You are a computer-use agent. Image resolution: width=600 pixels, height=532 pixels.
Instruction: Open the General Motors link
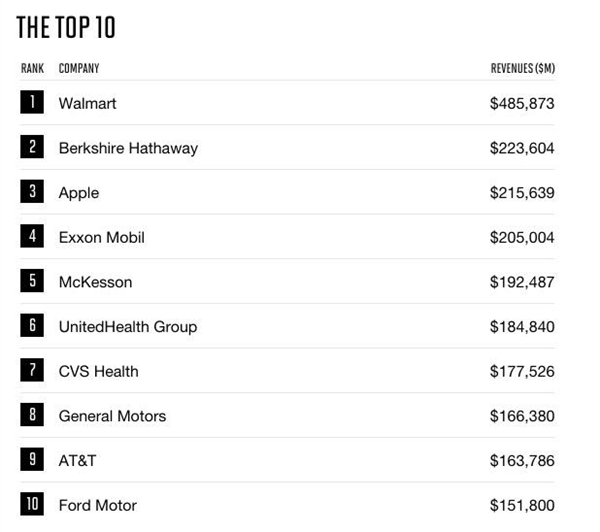tap(112, 416)
